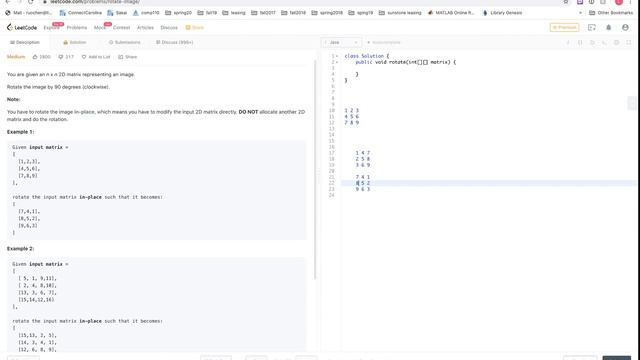The image size is (640, 360).
Task: Click the '1 4 7' text in editor
Action: pyautogui.click(x=362, y=153)
